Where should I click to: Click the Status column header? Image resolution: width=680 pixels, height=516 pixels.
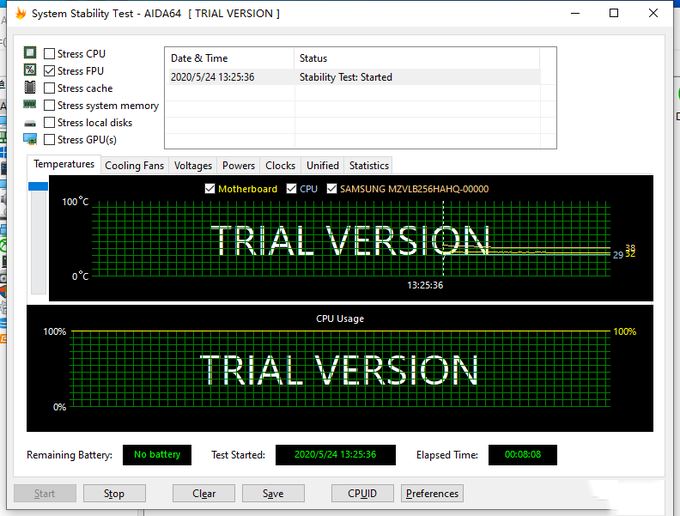point(417,58)
